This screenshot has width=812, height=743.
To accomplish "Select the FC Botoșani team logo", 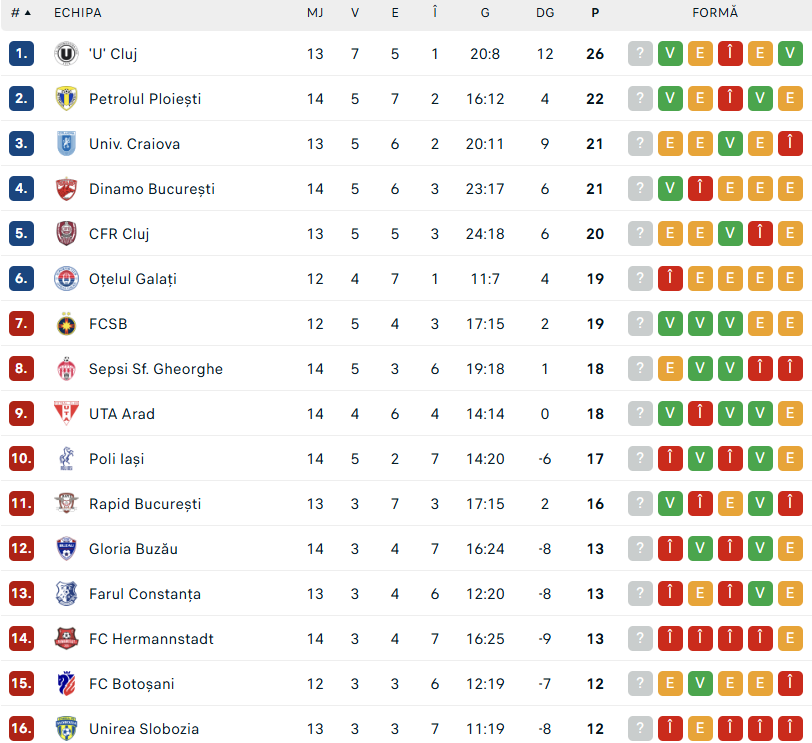I will pos(66,684).
